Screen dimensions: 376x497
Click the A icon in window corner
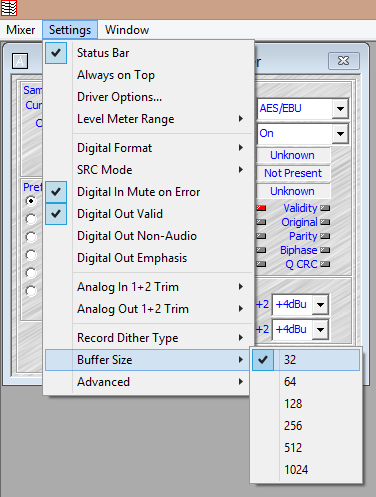pos(20,61)
